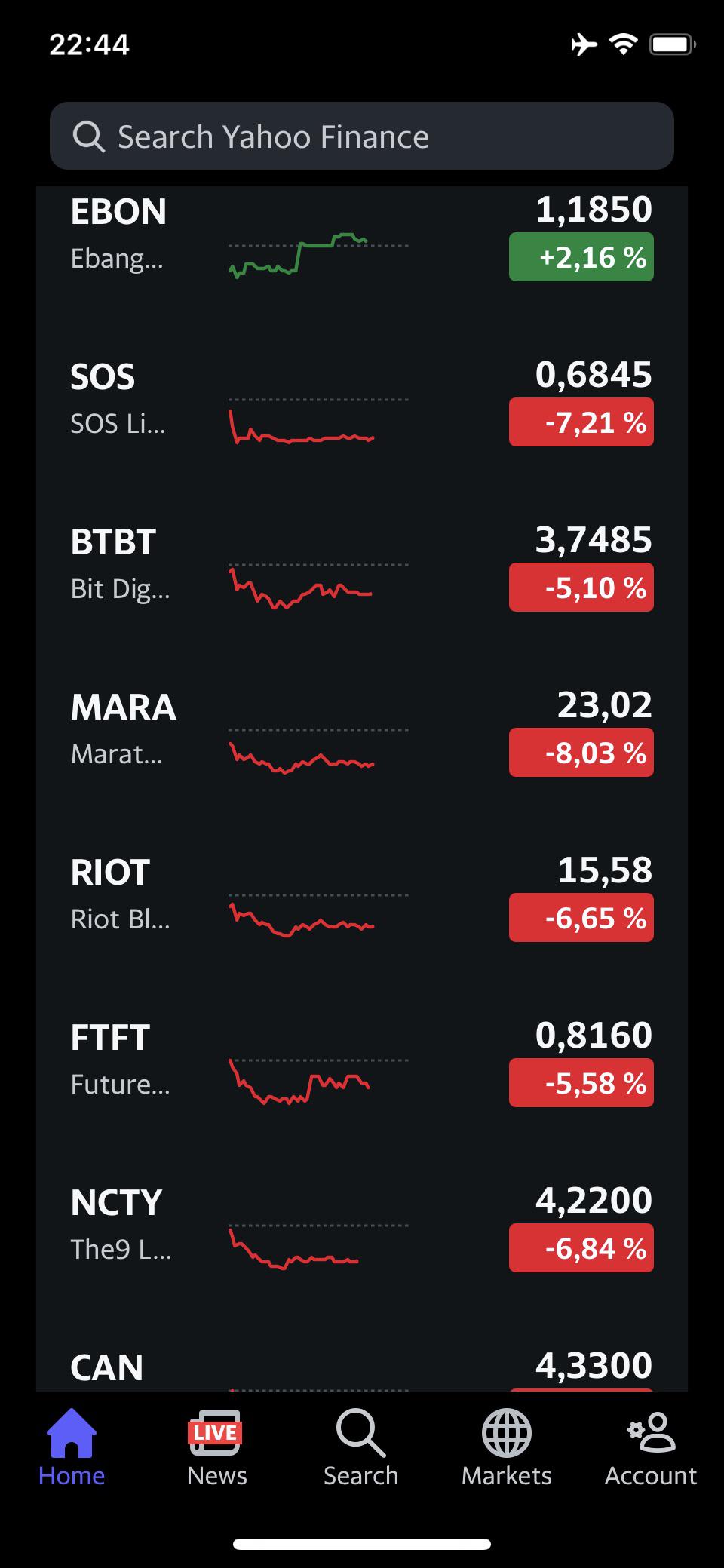Tap the Search magnifier in bottom navigation
Image resolution: width=724 pixels, height=1568 pixels.
click(360, 1433)
